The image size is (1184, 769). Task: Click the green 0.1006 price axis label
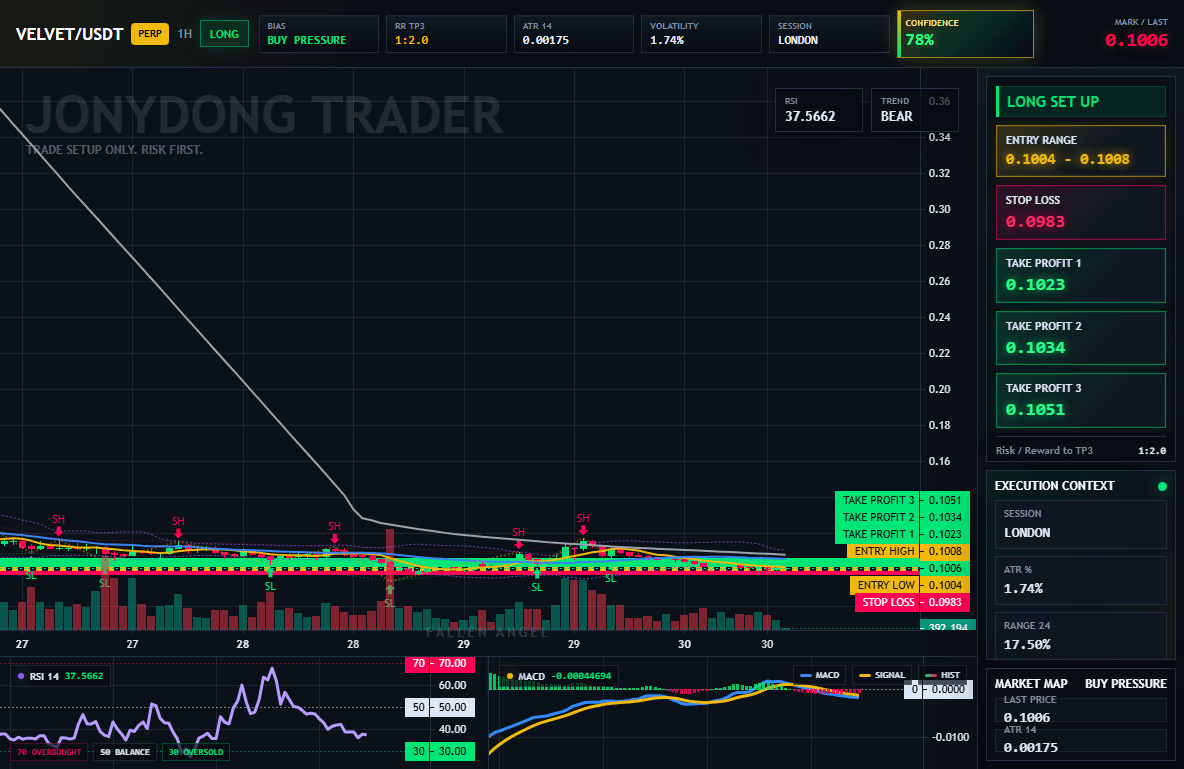pos(945,568)
